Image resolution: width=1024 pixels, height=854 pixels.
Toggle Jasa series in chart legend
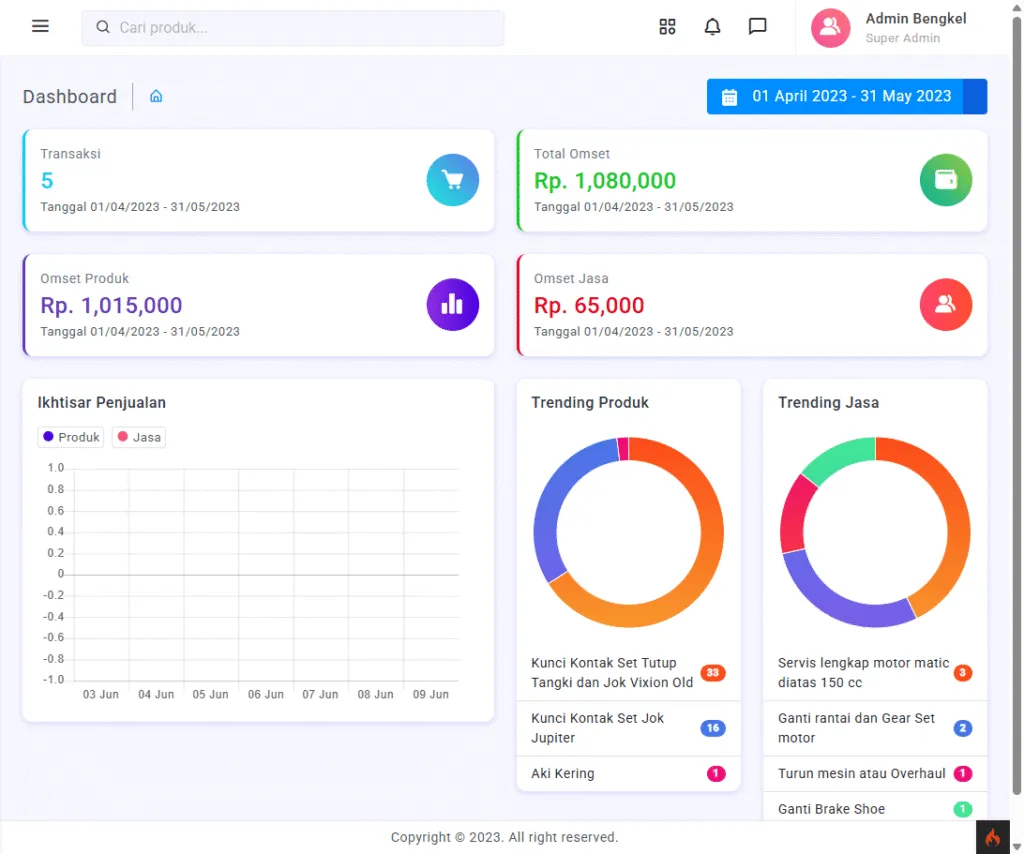138,437
